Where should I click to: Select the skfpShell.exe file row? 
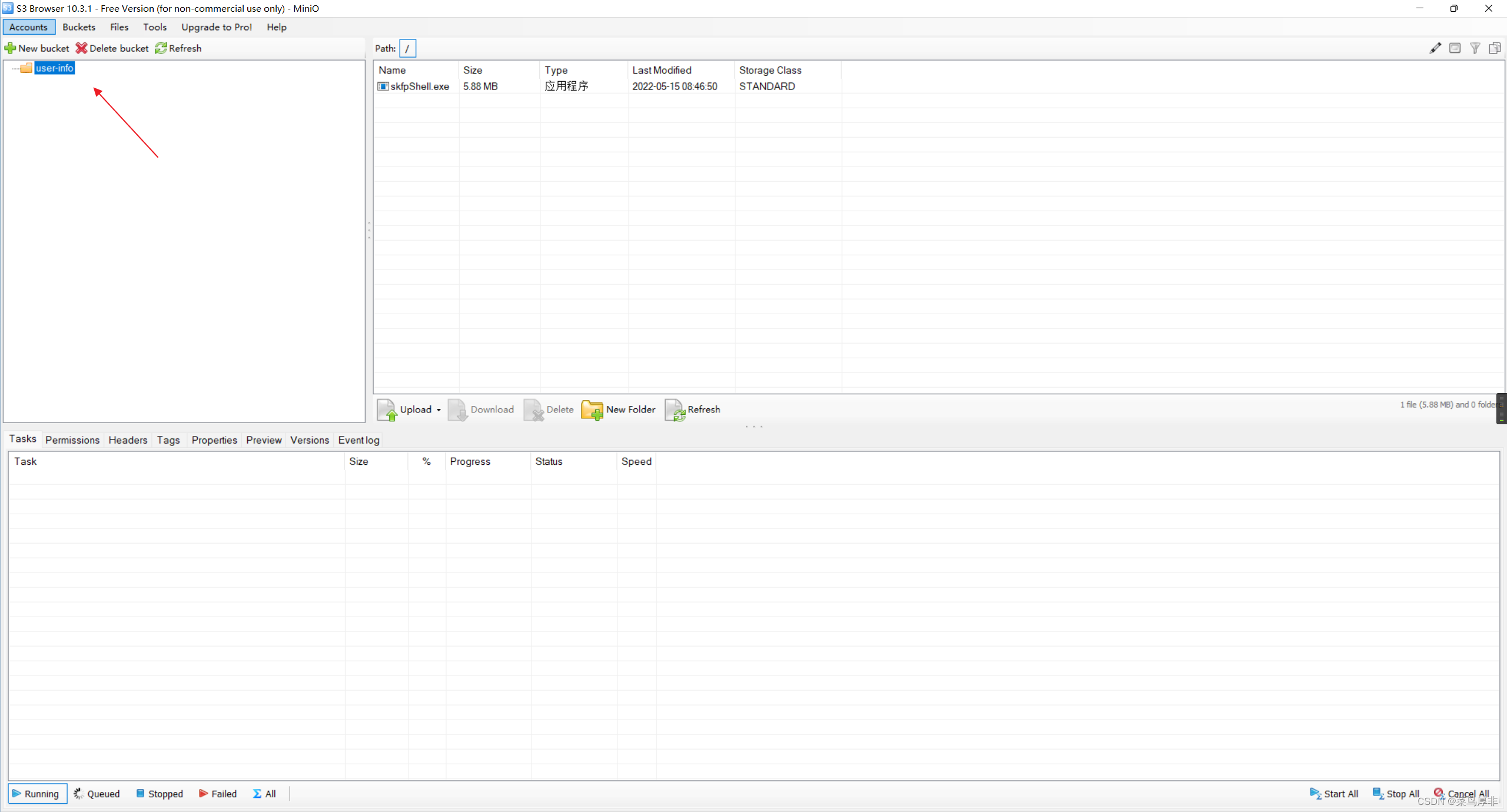(608, 86)
